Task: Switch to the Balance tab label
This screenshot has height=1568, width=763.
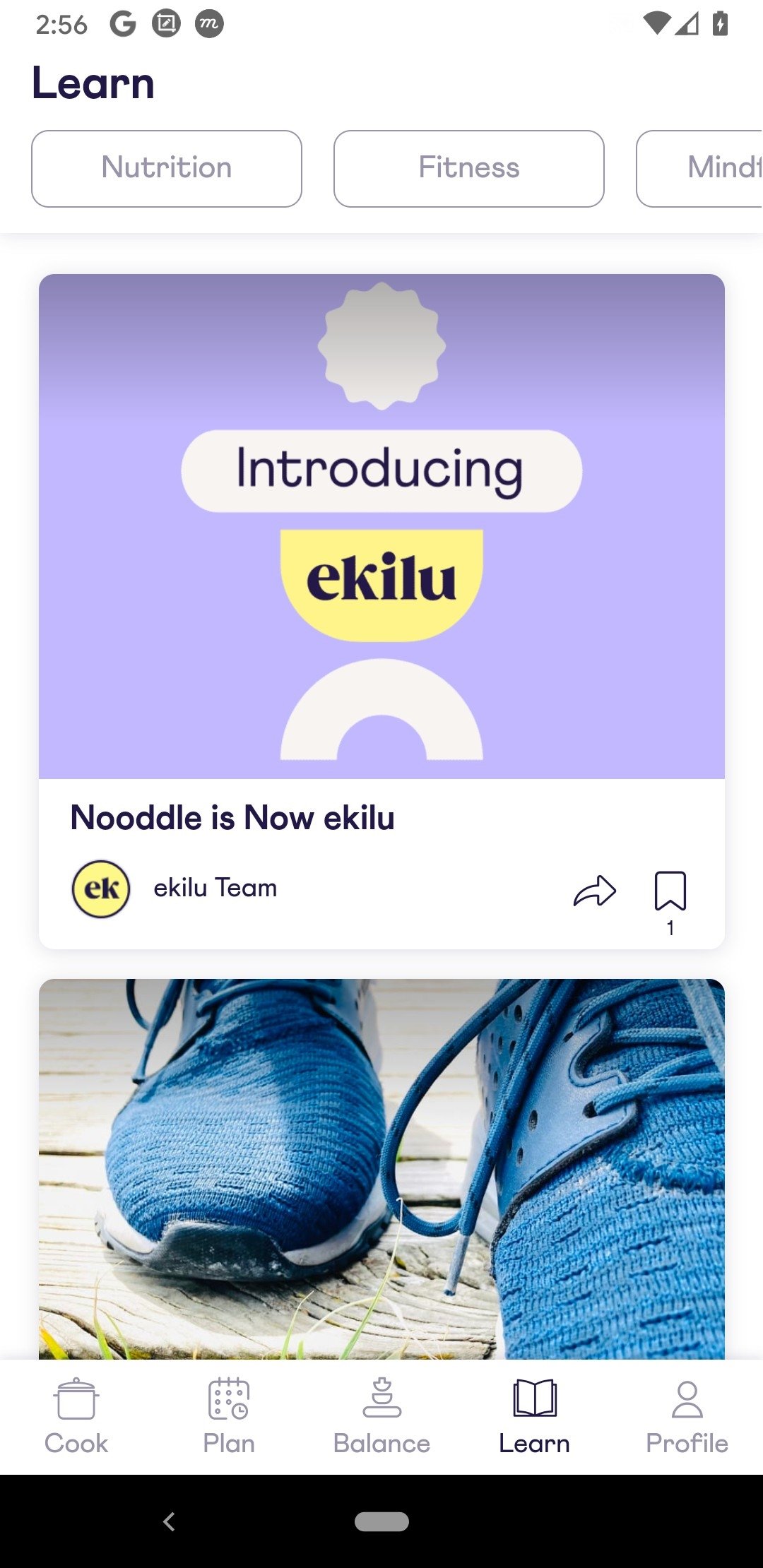Action: (x=381, y=1443)
